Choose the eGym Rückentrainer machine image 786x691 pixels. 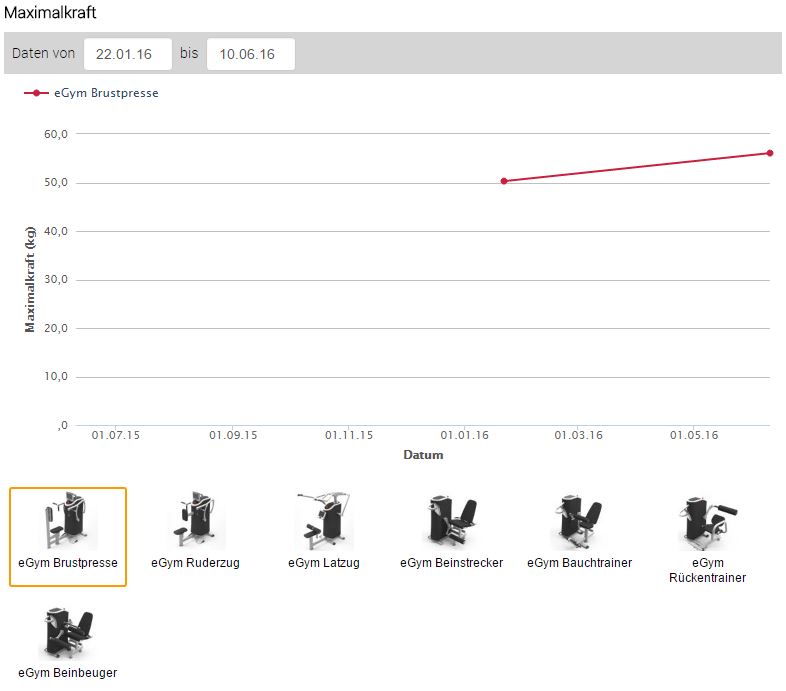[x=707, y=520]
